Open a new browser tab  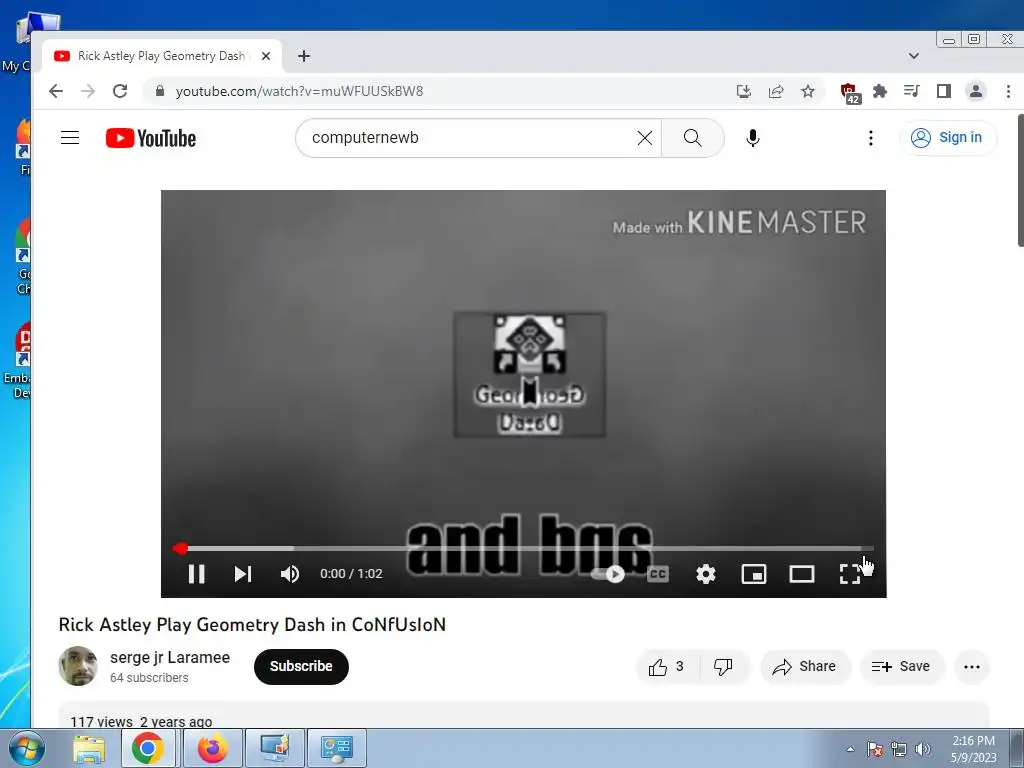(304, 56)
